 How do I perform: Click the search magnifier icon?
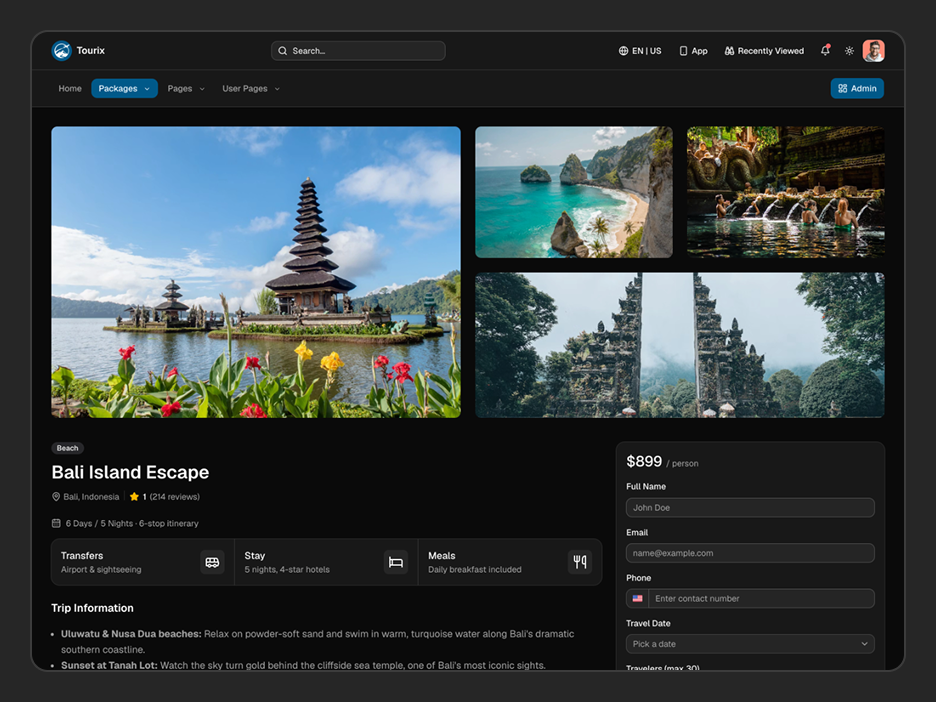coord(283,51)
